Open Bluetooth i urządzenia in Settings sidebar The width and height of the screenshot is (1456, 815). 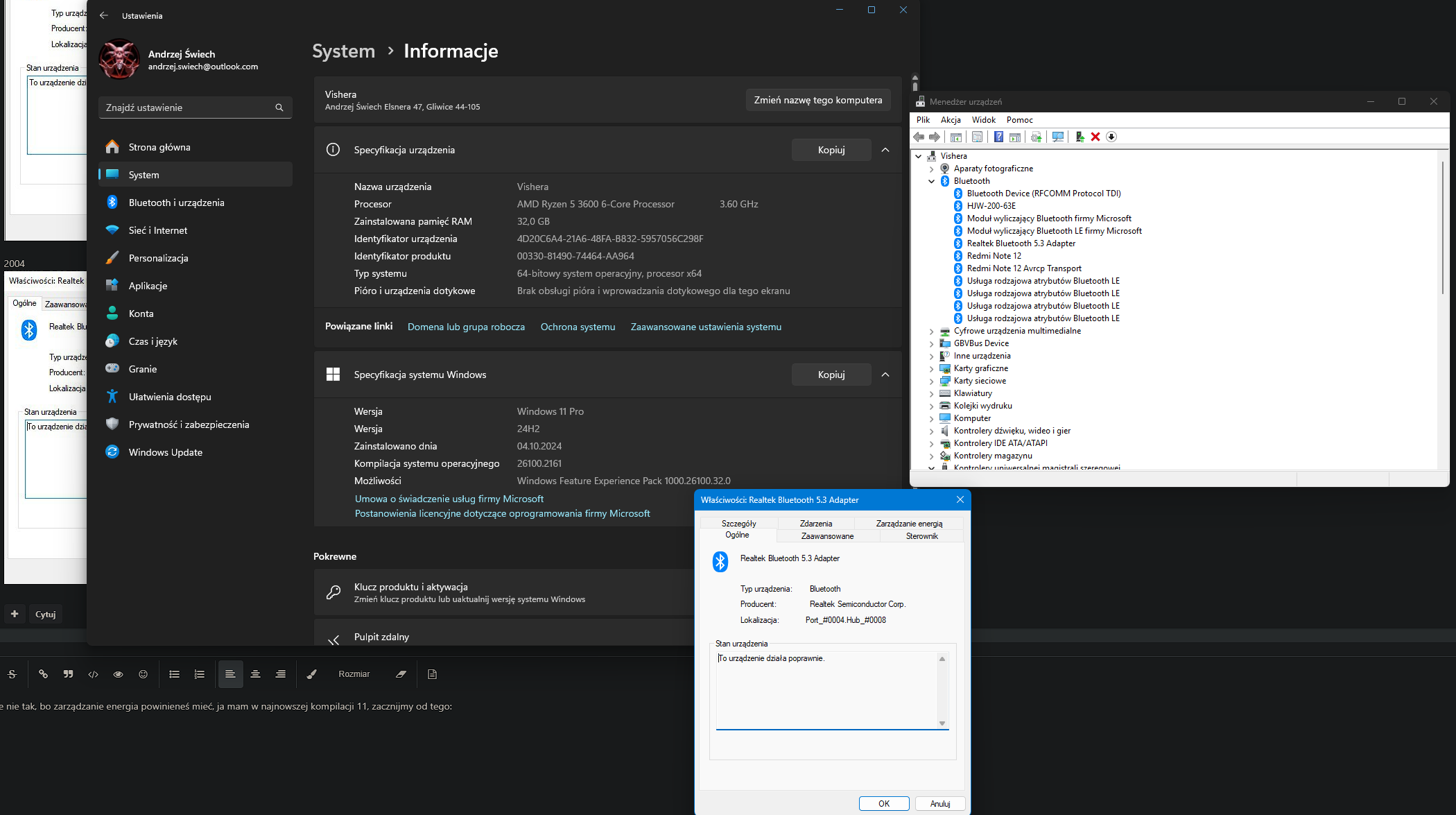[x=195, y=203]
